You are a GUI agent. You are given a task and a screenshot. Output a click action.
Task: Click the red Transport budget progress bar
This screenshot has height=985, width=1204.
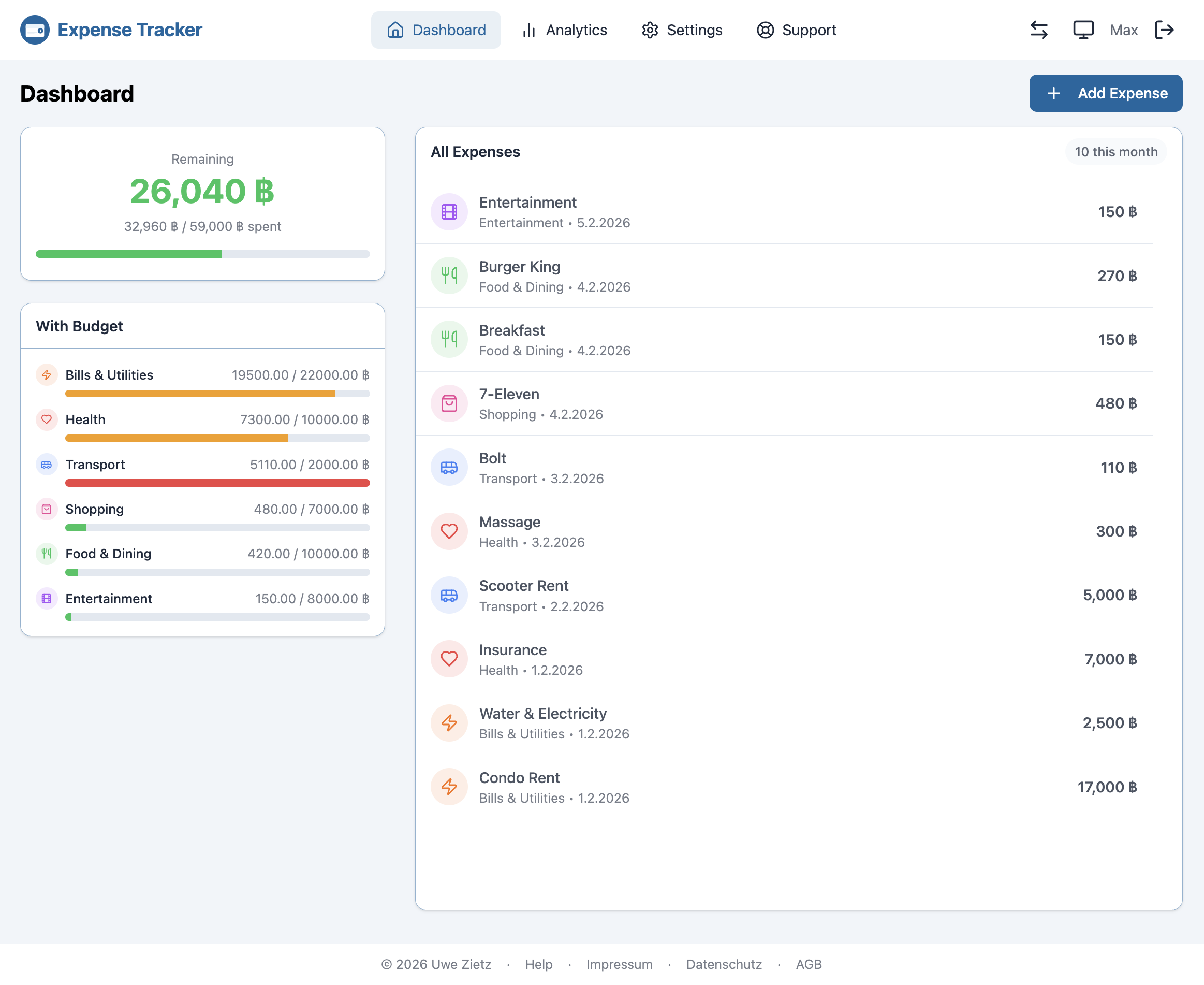coord(217,483)
